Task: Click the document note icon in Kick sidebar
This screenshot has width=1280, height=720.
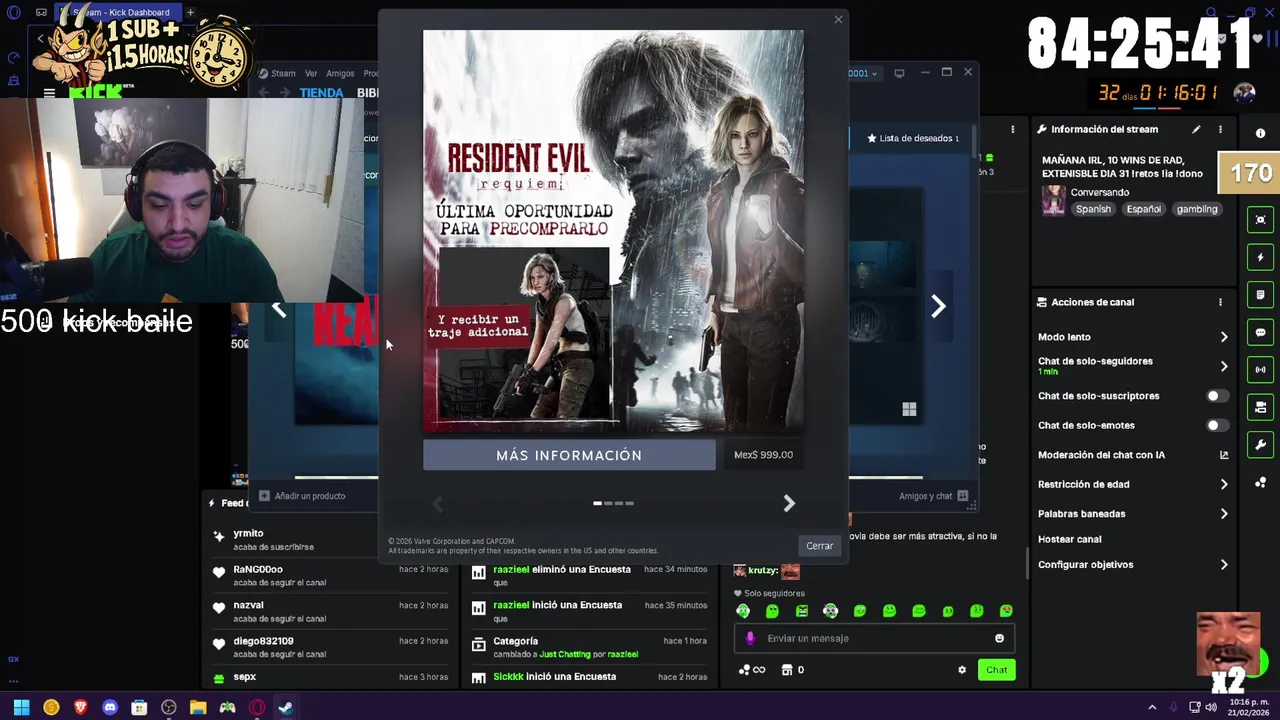Action: tap(1260, 295)
